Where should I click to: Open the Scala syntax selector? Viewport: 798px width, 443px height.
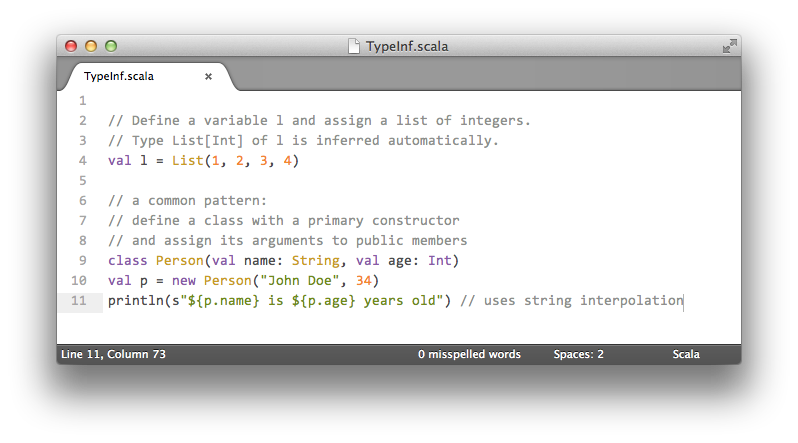pyautogui.click(x=686, y=354)
